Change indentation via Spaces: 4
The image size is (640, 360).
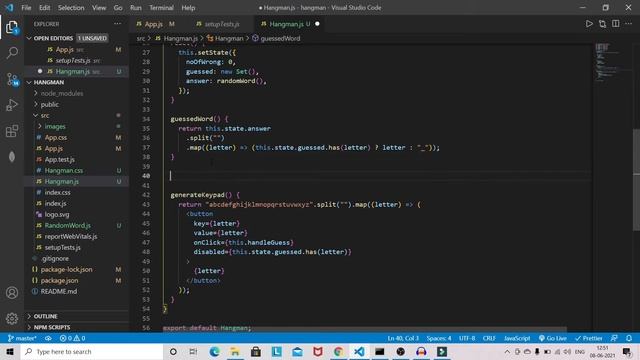(x=439, y=338)
